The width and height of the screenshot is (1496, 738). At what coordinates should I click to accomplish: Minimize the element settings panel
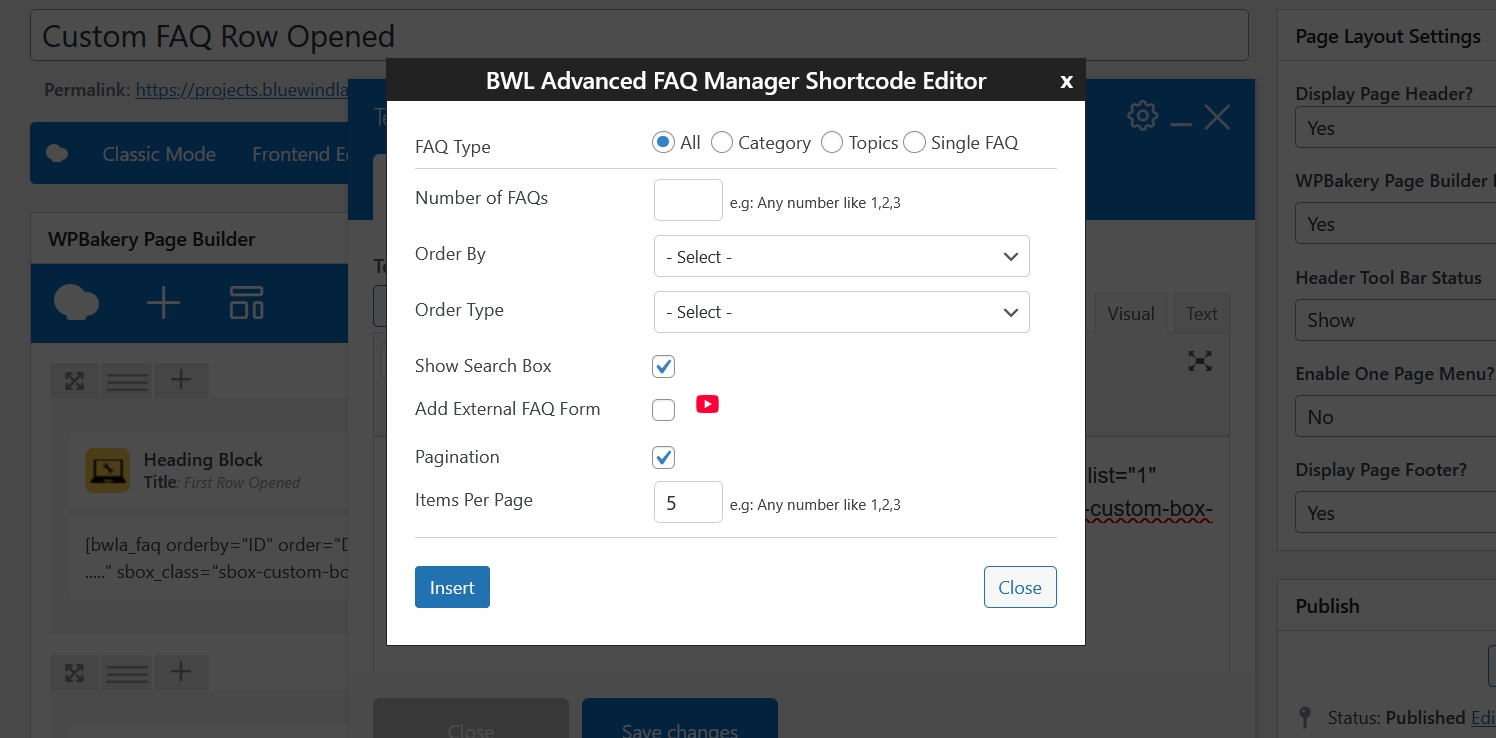1181,123
